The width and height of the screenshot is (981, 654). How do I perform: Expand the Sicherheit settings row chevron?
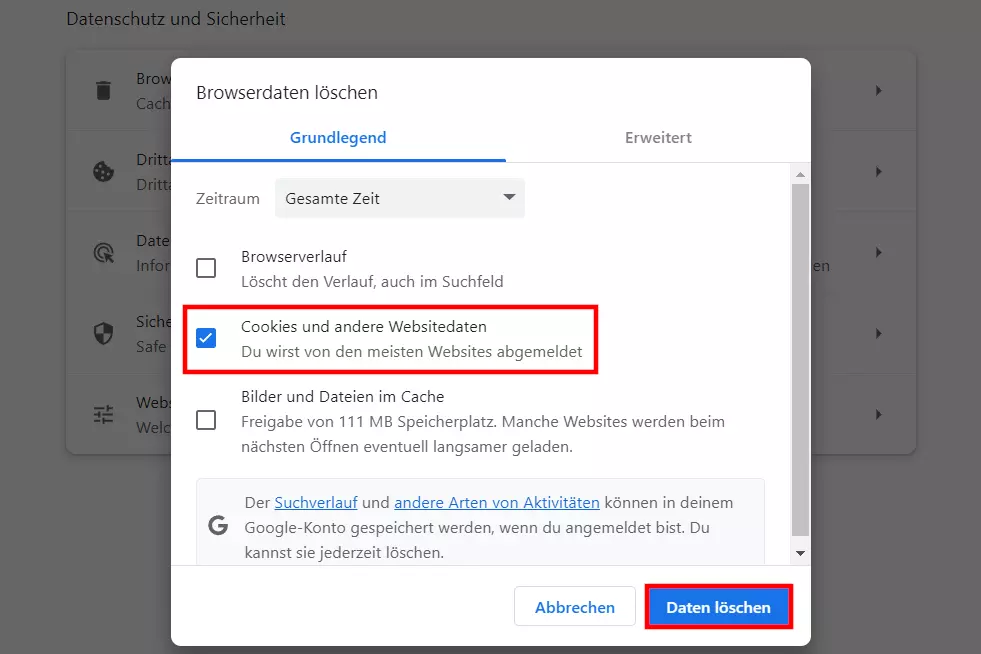pyautogui.click(x=877, y=332)
